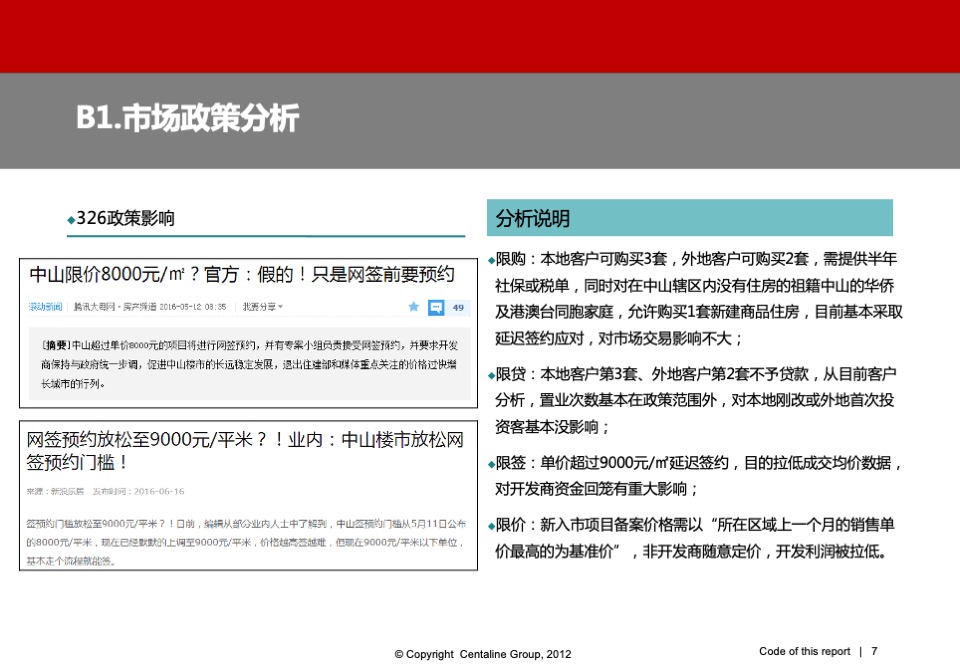The image size is (960, 665).
Task: Click the red diamond icon before 限购
Action: [490, 259]
